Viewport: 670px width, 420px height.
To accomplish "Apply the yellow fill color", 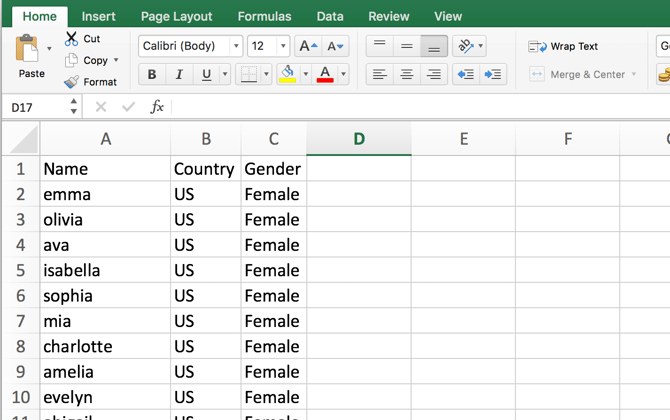I will [288, 74].
